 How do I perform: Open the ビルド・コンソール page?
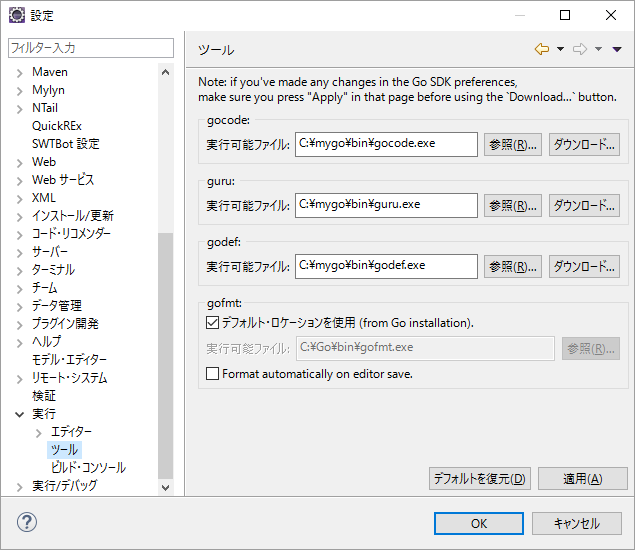(x=88, y=467)
